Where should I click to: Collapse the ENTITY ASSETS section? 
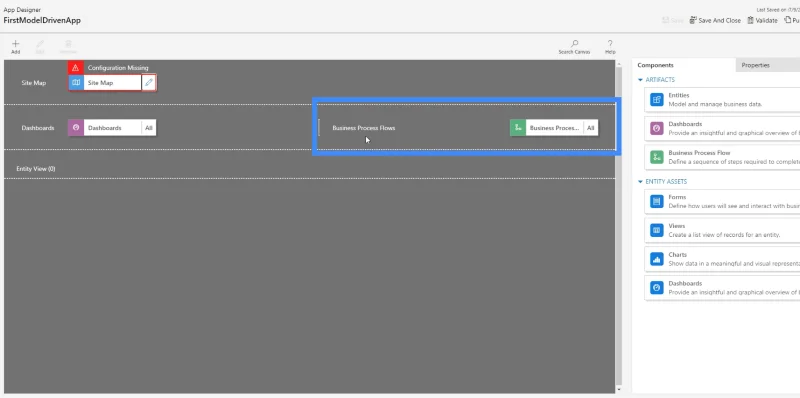[640, 182]
